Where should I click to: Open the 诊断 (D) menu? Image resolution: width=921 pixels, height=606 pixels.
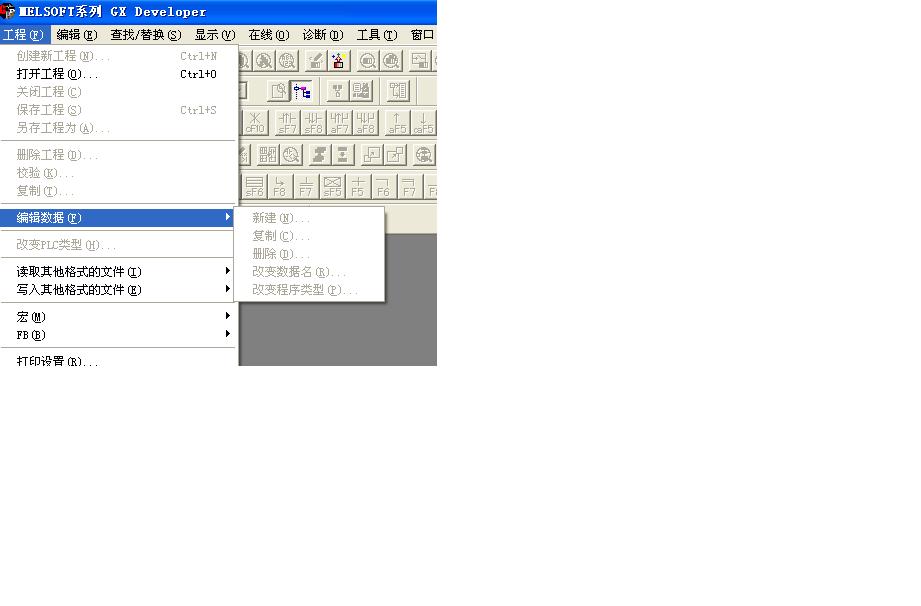[x=322, y=35]
